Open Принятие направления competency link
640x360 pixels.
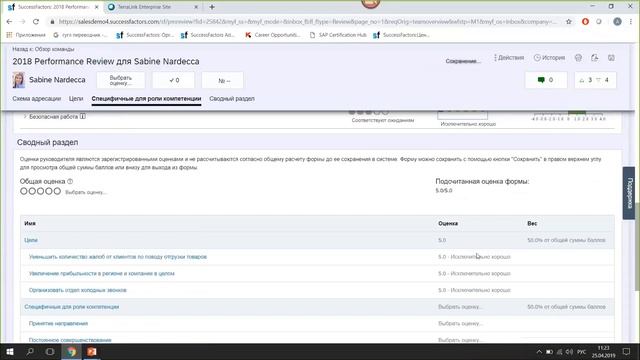[58, 323]
